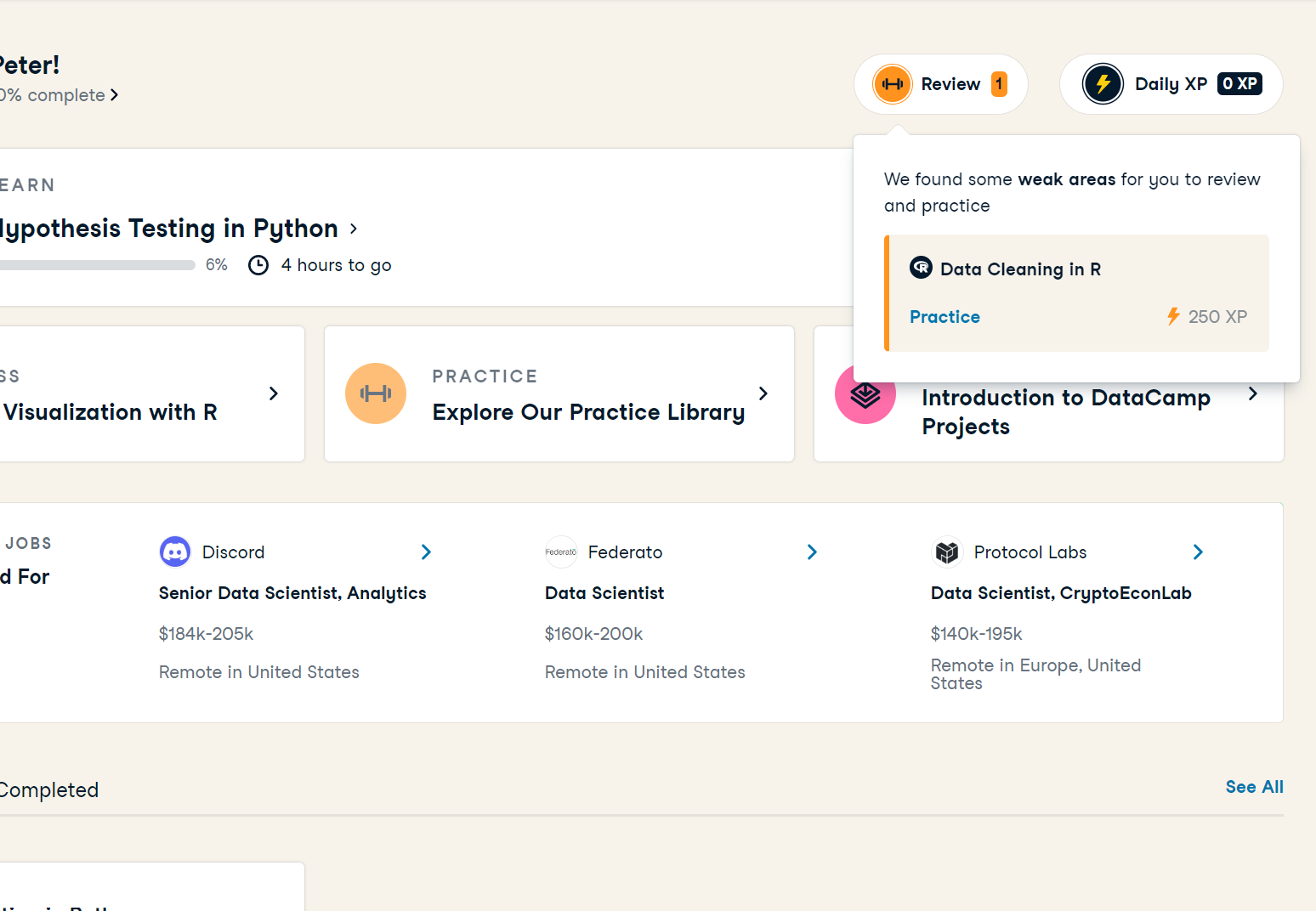Click the JOBS section label
This screenshot has width=1316, height=911.
pyautogui.click(x=28, y=543)
